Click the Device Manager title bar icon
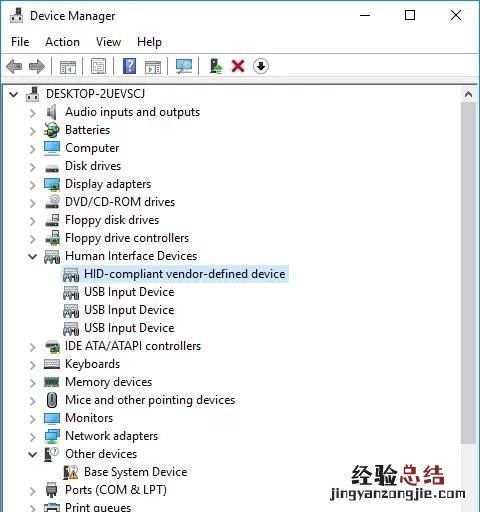Viewport: 480px width, 512px height. (16, 15)
